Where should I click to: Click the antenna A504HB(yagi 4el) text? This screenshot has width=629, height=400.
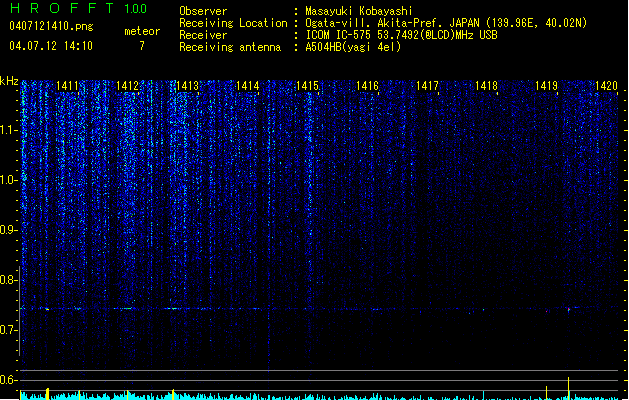pos(353,47)
